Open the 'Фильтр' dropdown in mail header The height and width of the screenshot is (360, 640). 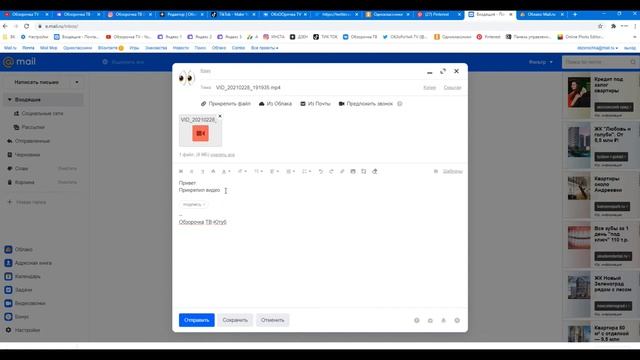tap(541, 62)
